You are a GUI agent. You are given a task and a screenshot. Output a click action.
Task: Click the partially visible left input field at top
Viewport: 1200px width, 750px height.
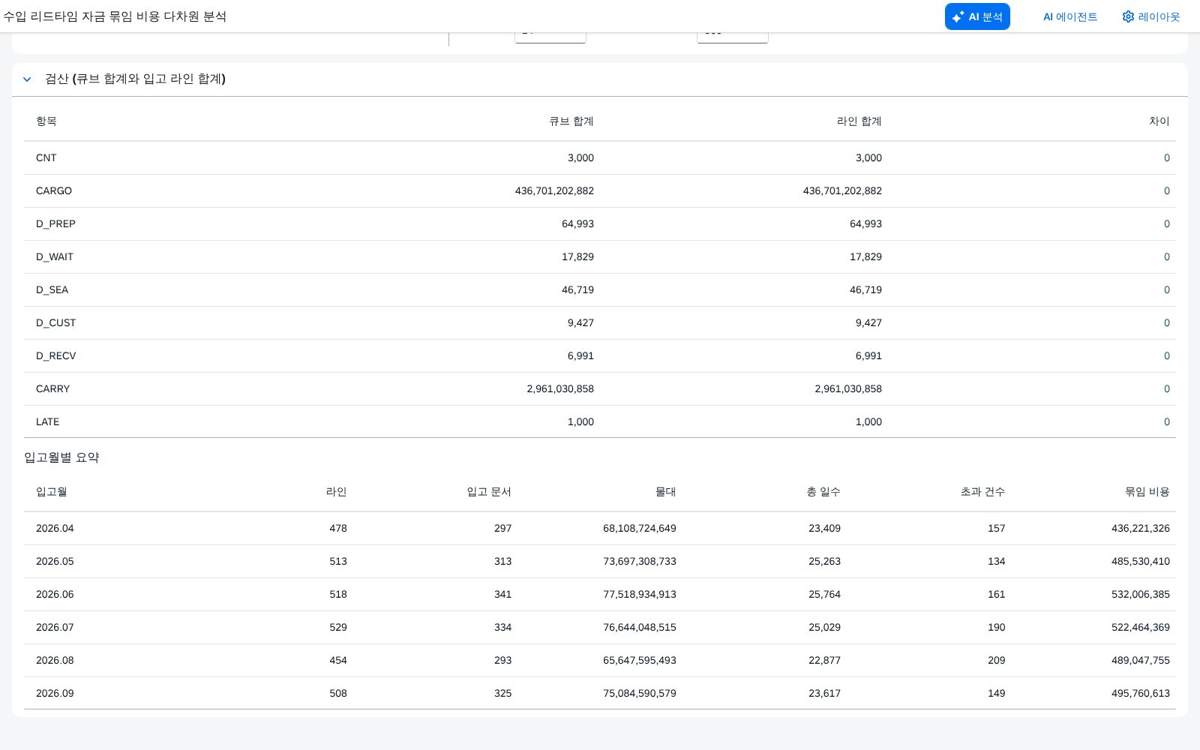click(x=550, y=35)
